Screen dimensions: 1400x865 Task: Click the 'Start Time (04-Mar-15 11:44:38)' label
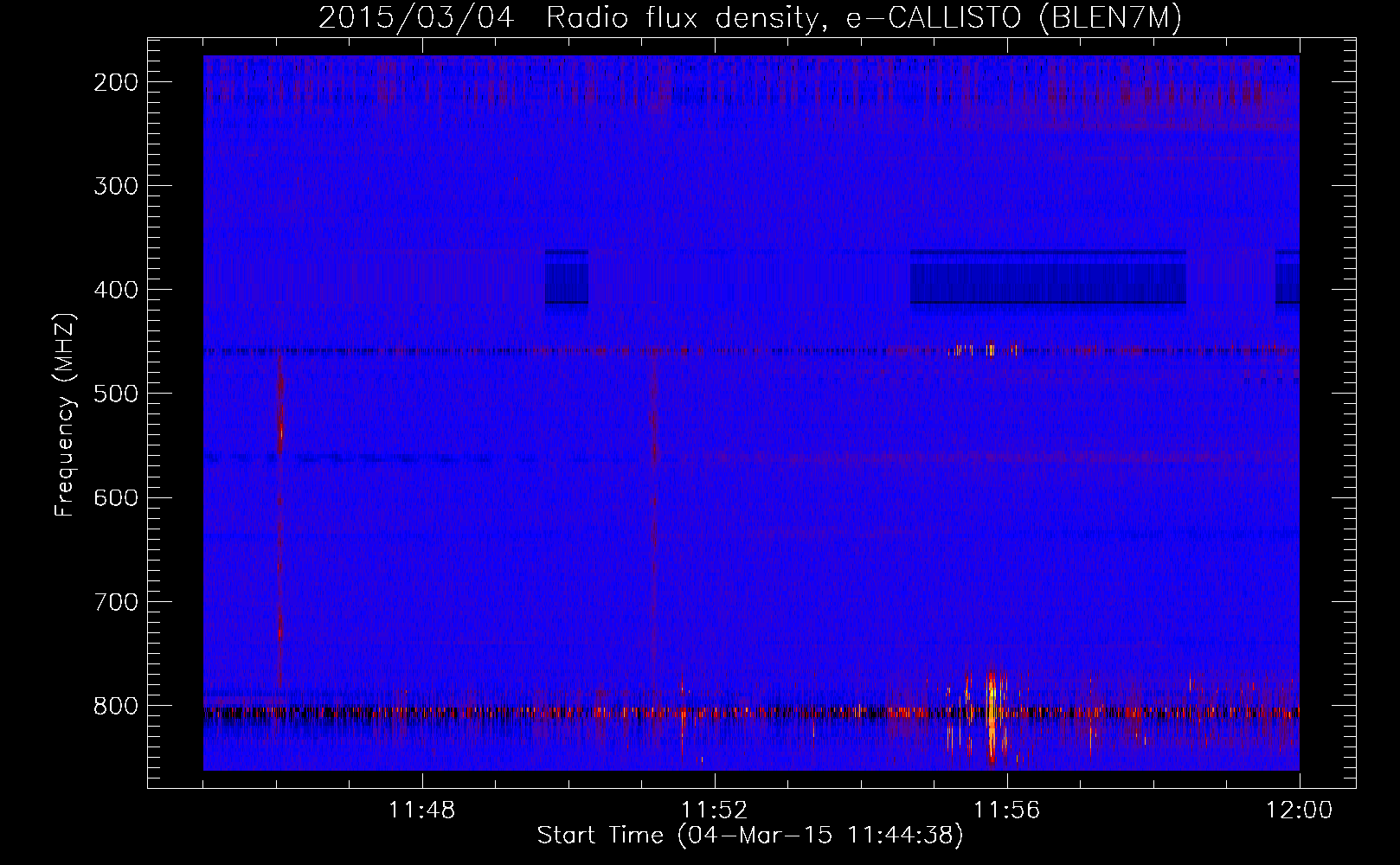750,836
